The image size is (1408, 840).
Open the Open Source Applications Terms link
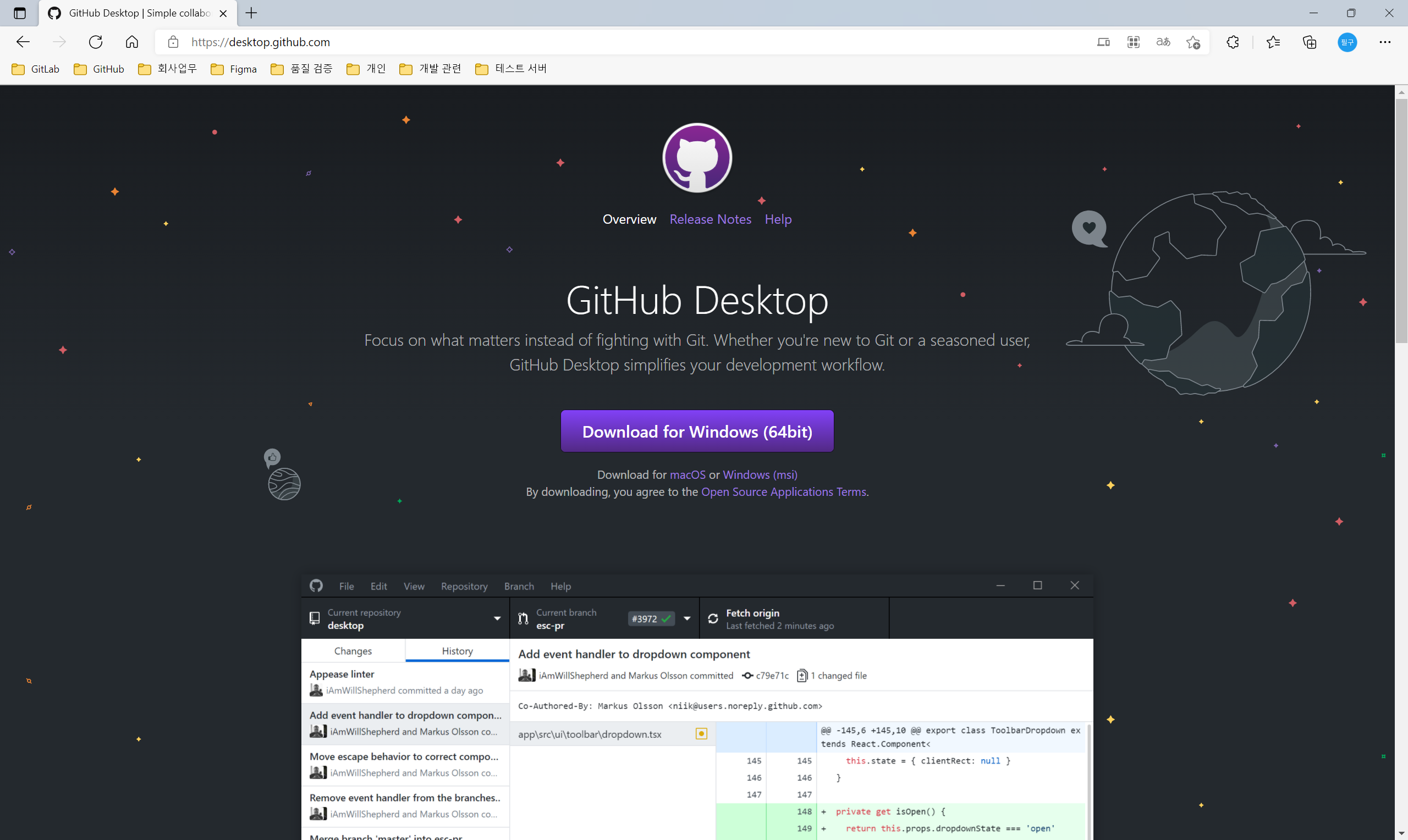[784, 491]
